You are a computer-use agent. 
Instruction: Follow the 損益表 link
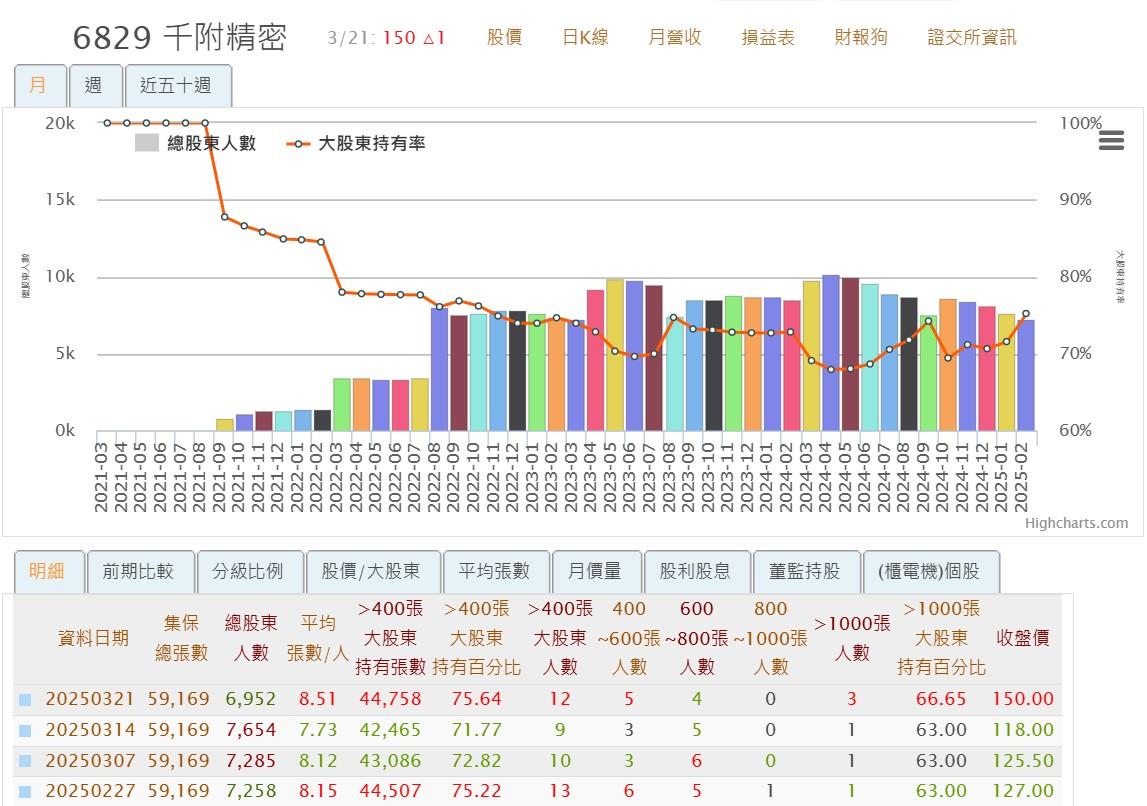768,37
